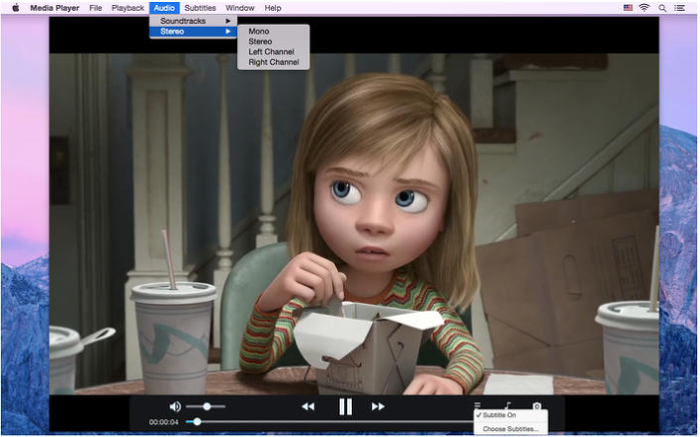Image resolution: width=700 pixels, height=437 pixels.
Task: Open the Media Player application menu
Action: point(54,8)
